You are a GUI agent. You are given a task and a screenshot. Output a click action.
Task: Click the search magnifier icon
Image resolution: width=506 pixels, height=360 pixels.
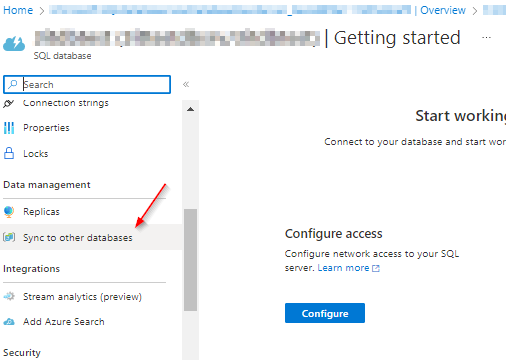(13, 84)
